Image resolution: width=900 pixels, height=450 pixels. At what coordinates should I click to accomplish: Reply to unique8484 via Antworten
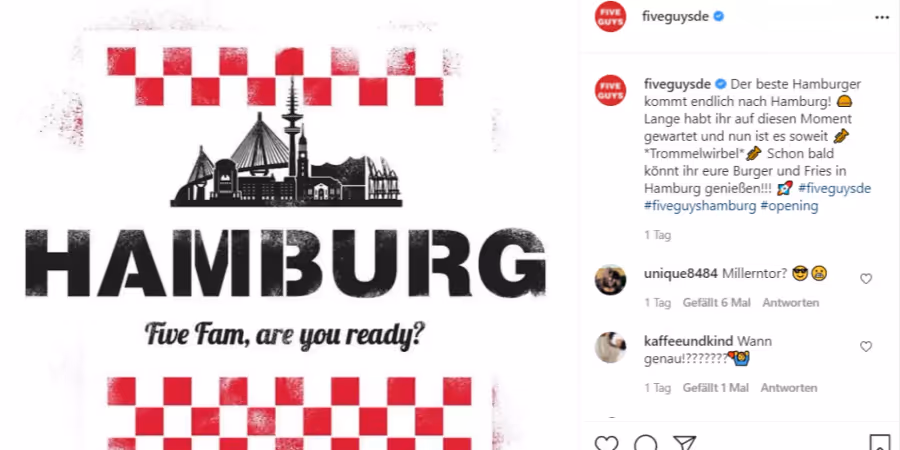[790, 302]
